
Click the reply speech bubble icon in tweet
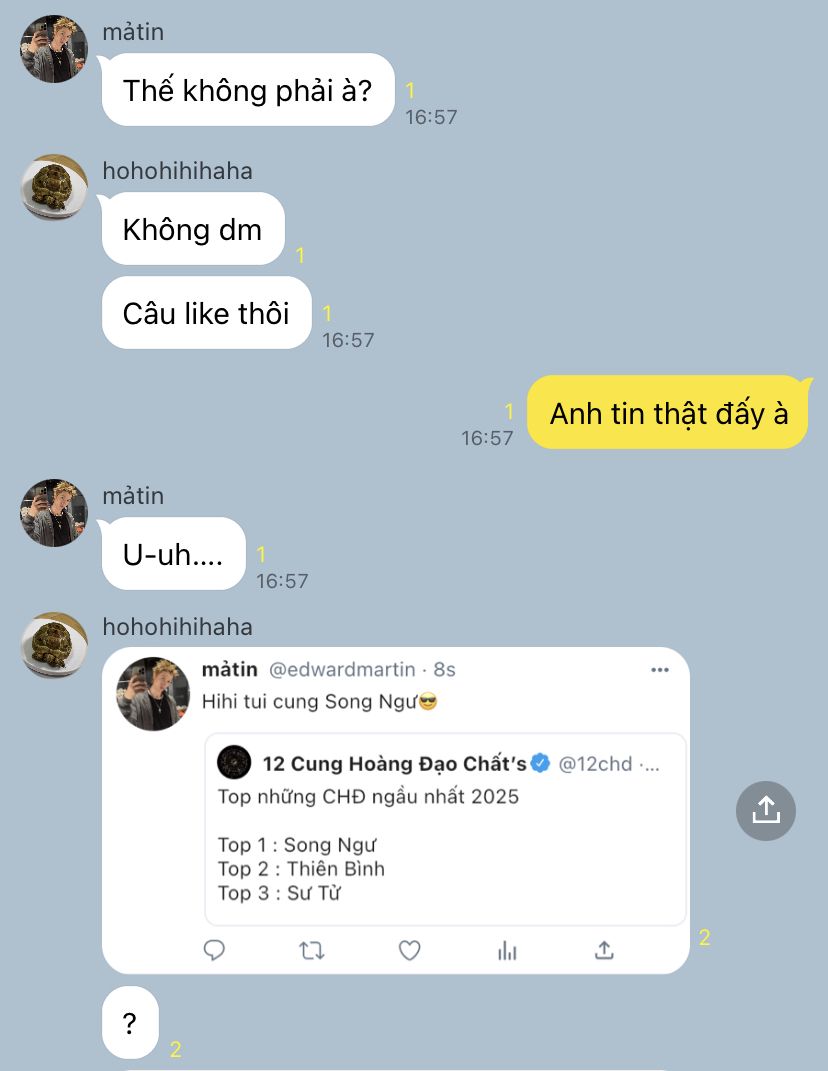point(215,950)
